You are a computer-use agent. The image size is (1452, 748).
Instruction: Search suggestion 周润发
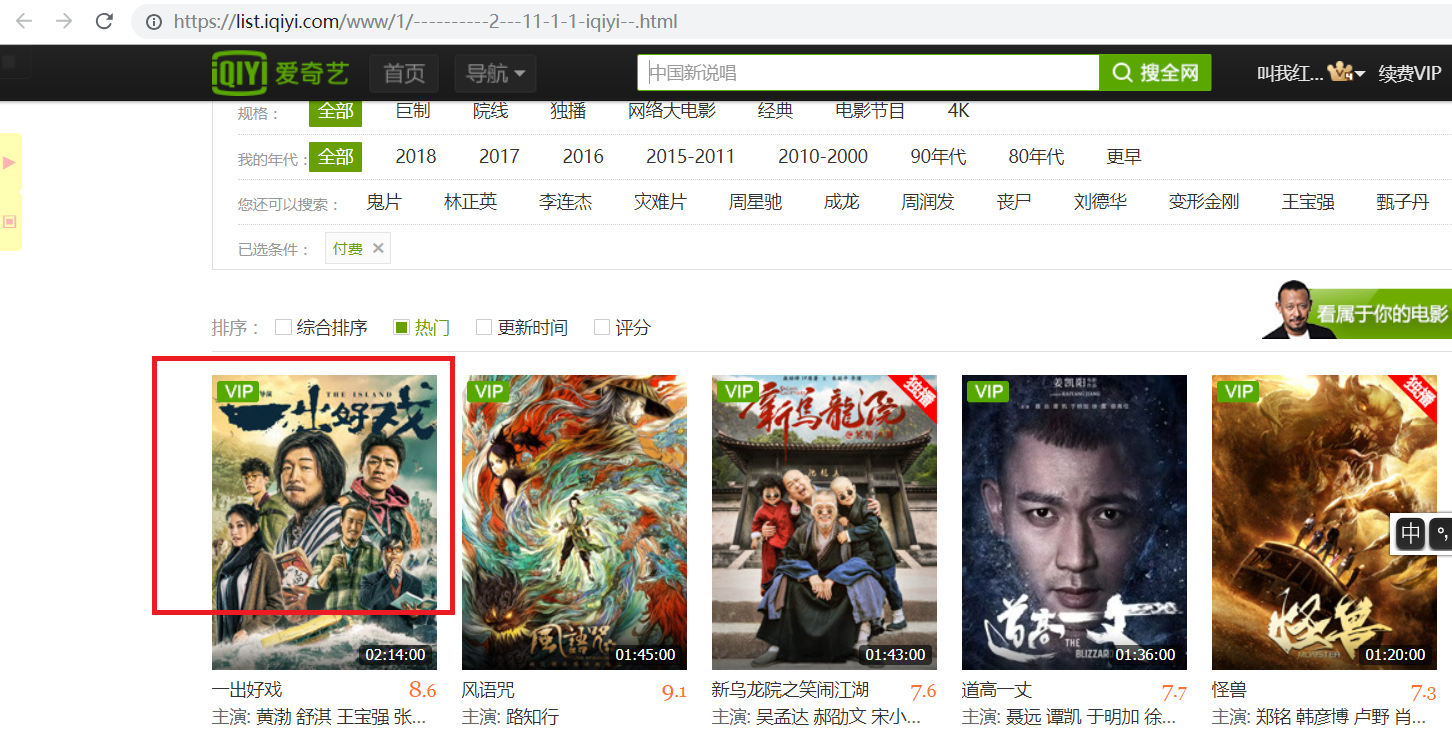pos(928,202)
